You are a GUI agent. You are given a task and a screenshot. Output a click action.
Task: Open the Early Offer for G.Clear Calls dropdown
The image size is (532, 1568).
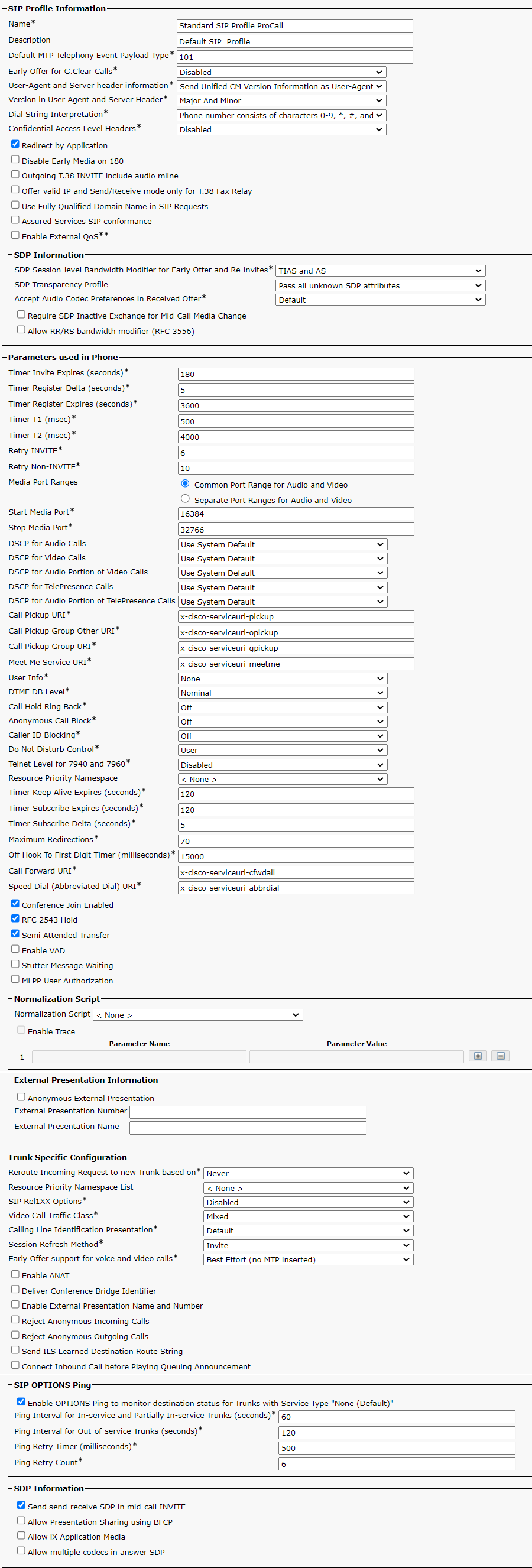281,72
